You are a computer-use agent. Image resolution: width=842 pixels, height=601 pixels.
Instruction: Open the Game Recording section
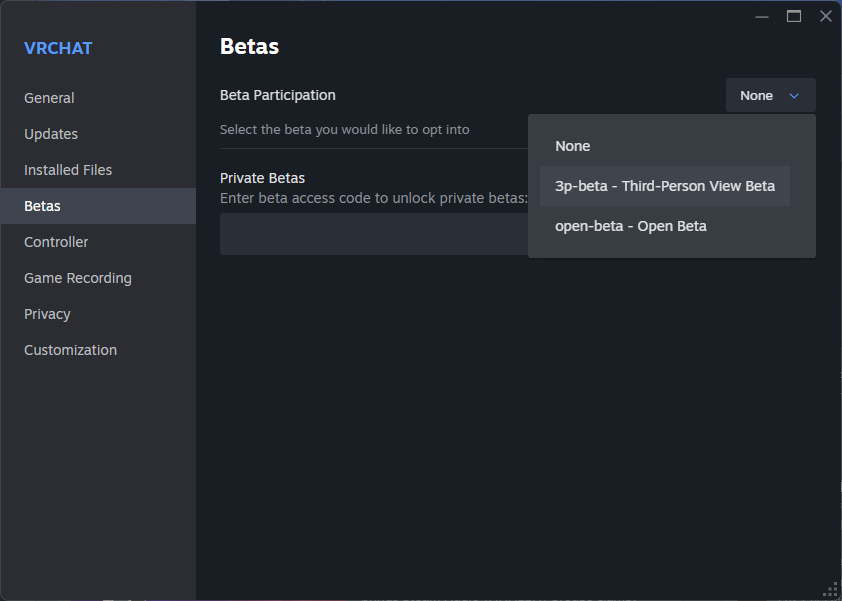click(x=78, y=278)
